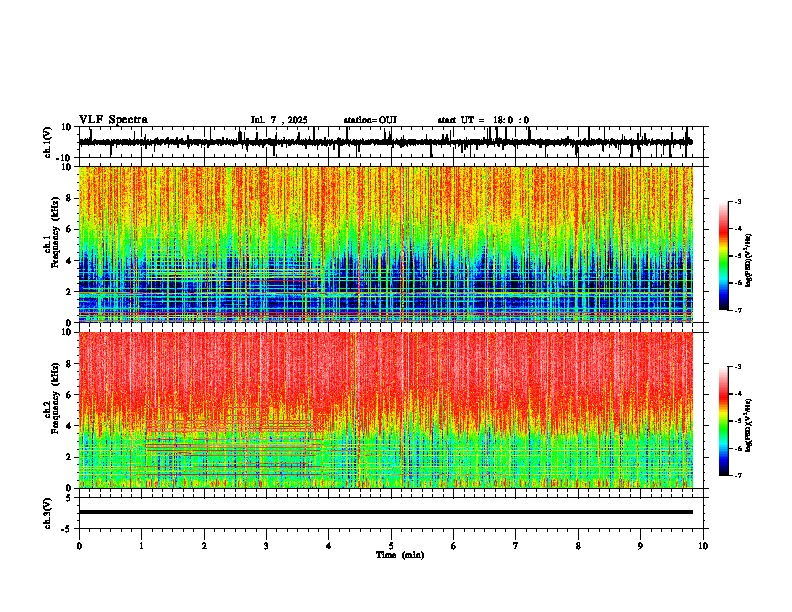Click the "ch.2 Frequency (kHz)" axis label
This screenshot has width=792, height=612.
pyautogui.click(x=52, y=399)
